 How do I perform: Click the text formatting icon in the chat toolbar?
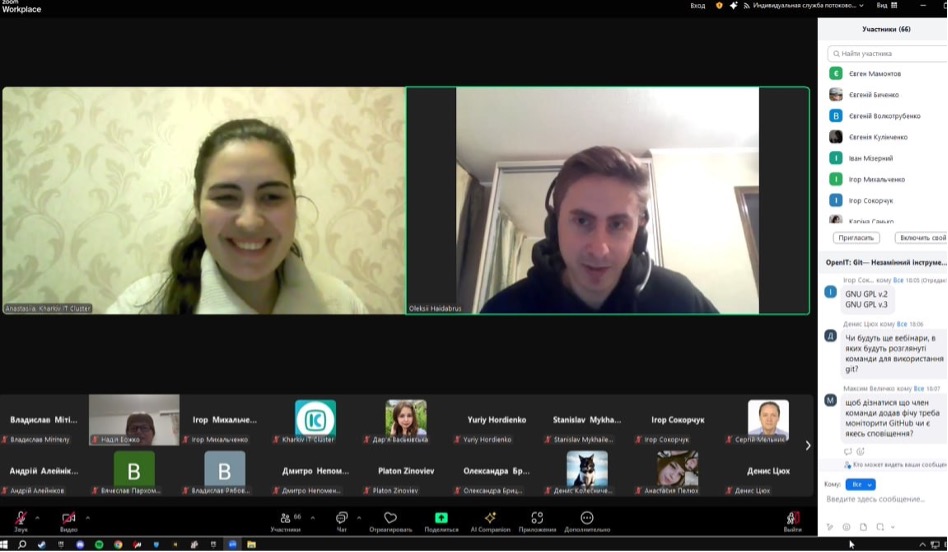(x=830, y=527)
